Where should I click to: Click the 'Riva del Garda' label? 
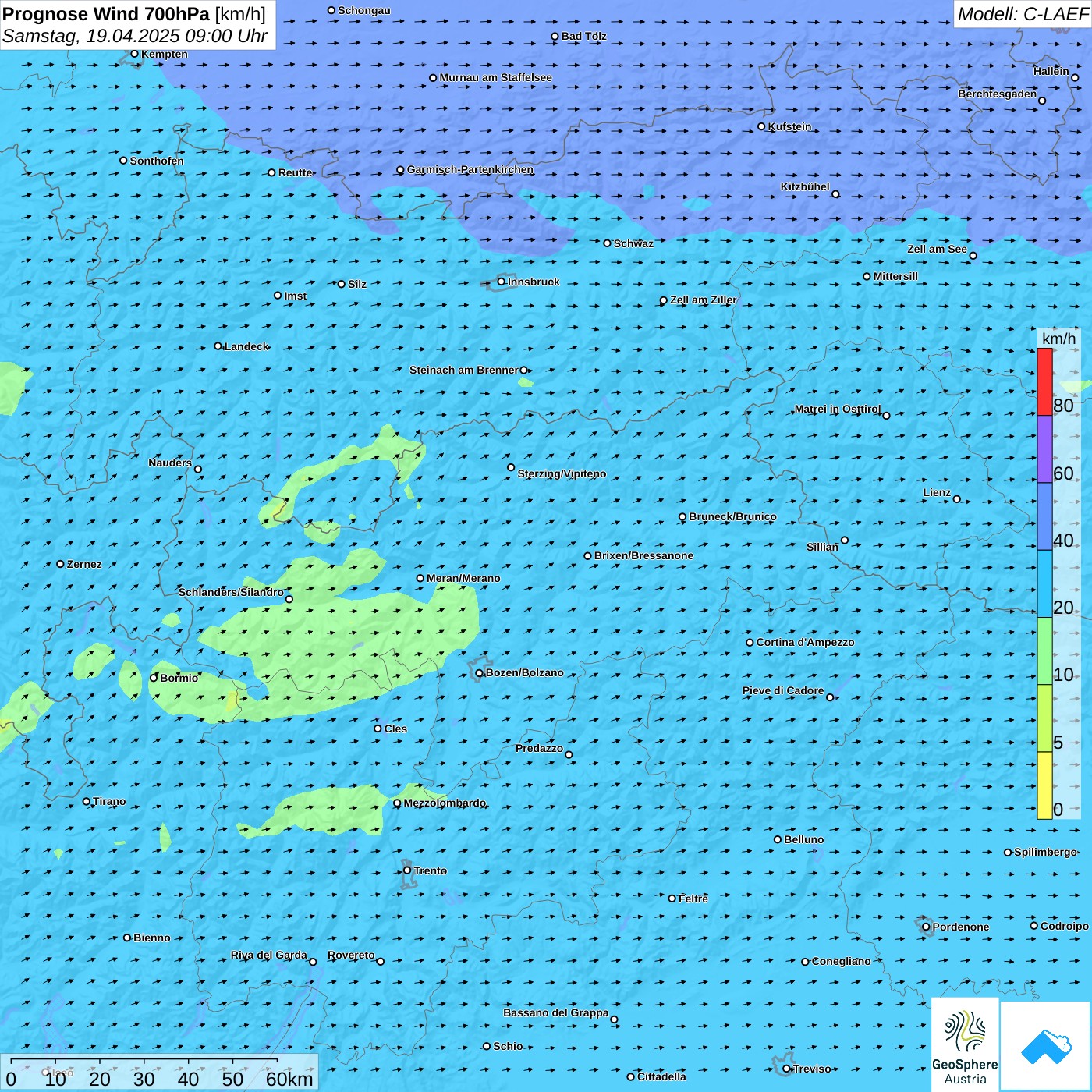tap(269, 955)
